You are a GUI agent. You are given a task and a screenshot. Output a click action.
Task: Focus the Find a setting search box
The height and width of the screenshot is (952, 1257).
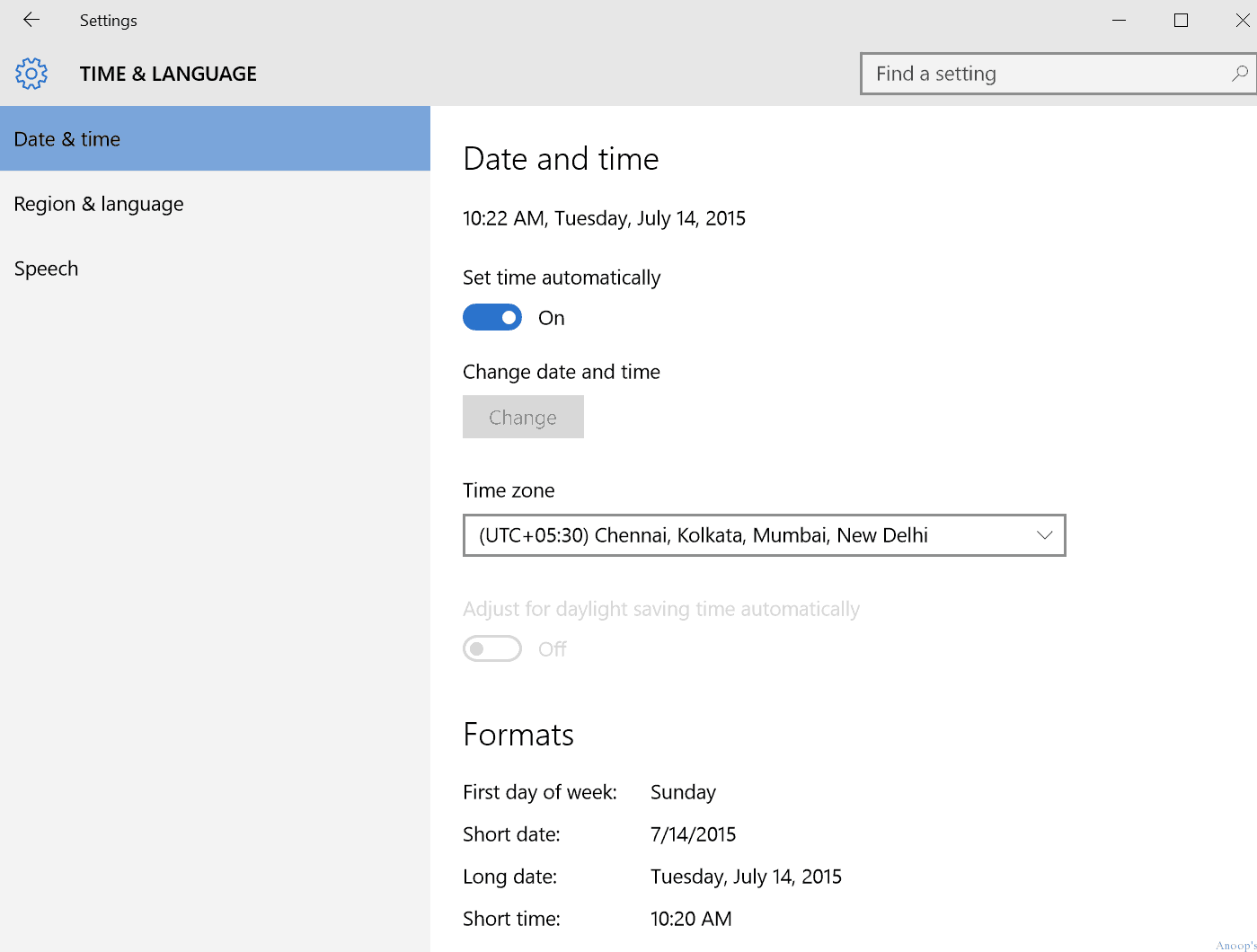1058,74
